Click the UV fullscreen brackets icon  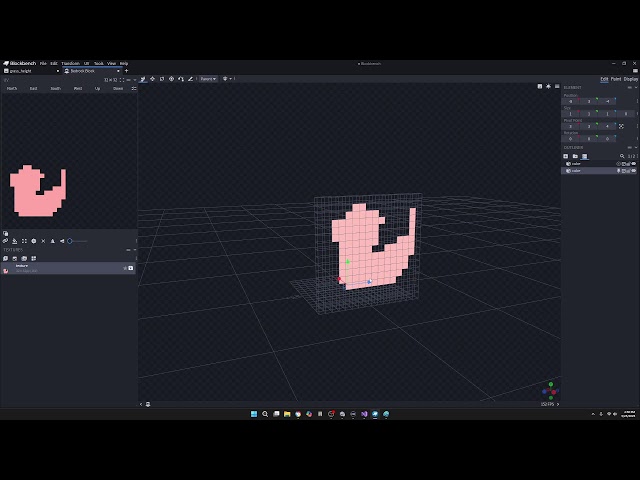(122, 80)
